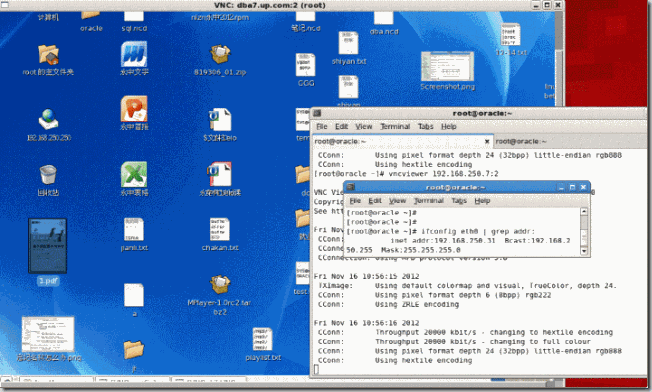Viewport: 652px width, 392px height.
Task: Select the .eio document icon beside the orange P icon
Action: click(220, 120)
